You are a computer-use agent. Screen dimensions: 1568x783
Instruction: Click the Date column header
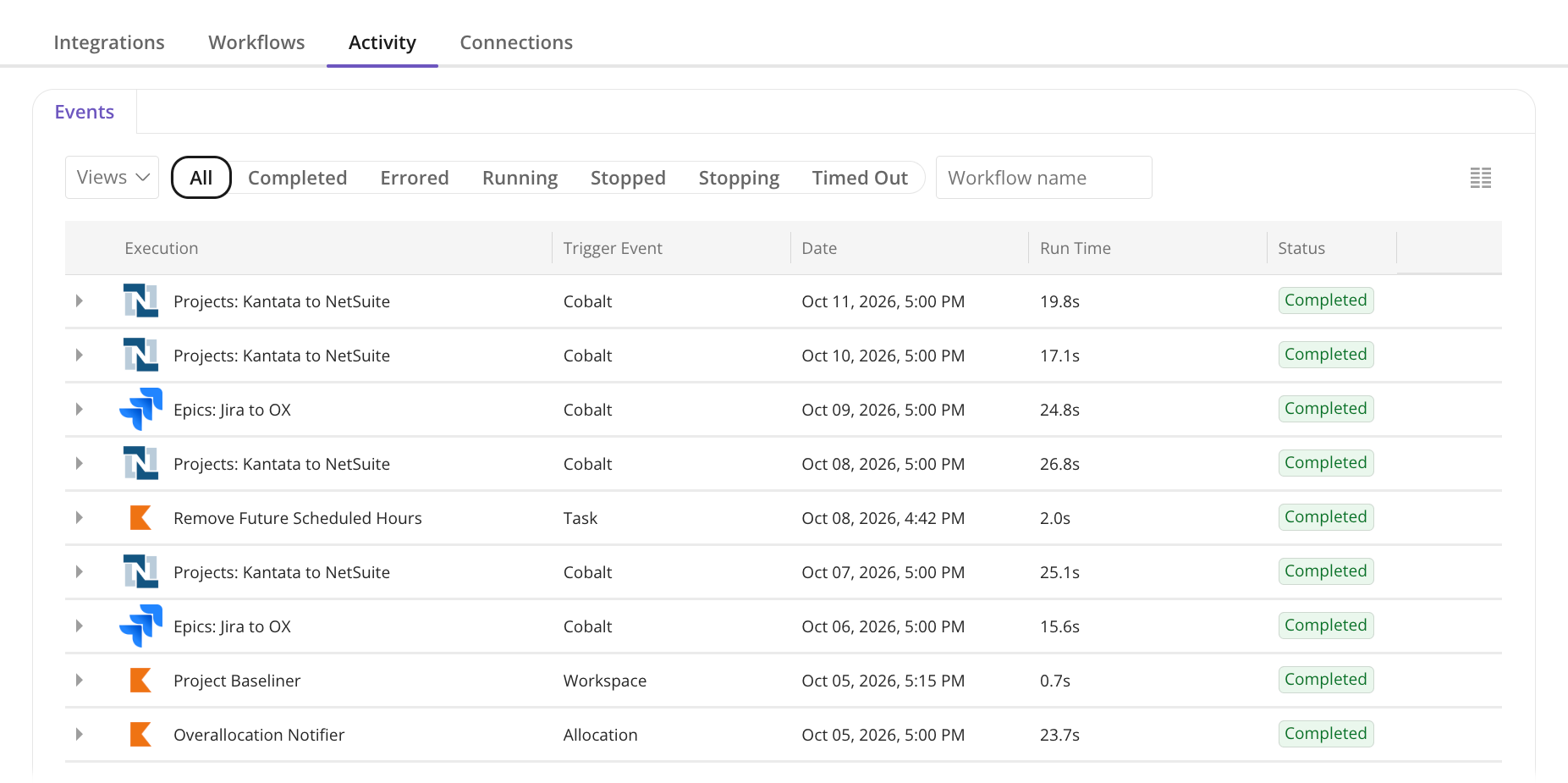coord(819,248)
